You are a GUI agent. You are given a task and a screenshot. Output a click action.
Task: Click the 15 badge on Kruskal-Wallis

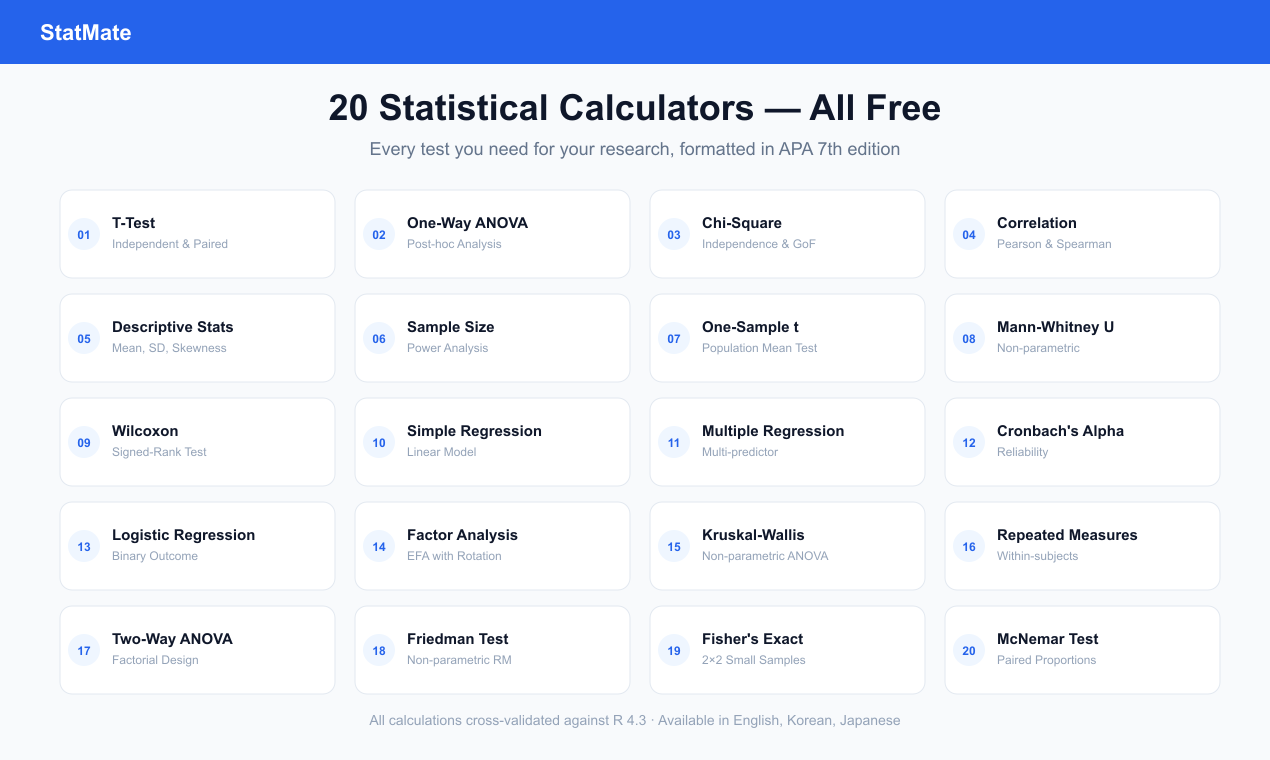(674, 546)
